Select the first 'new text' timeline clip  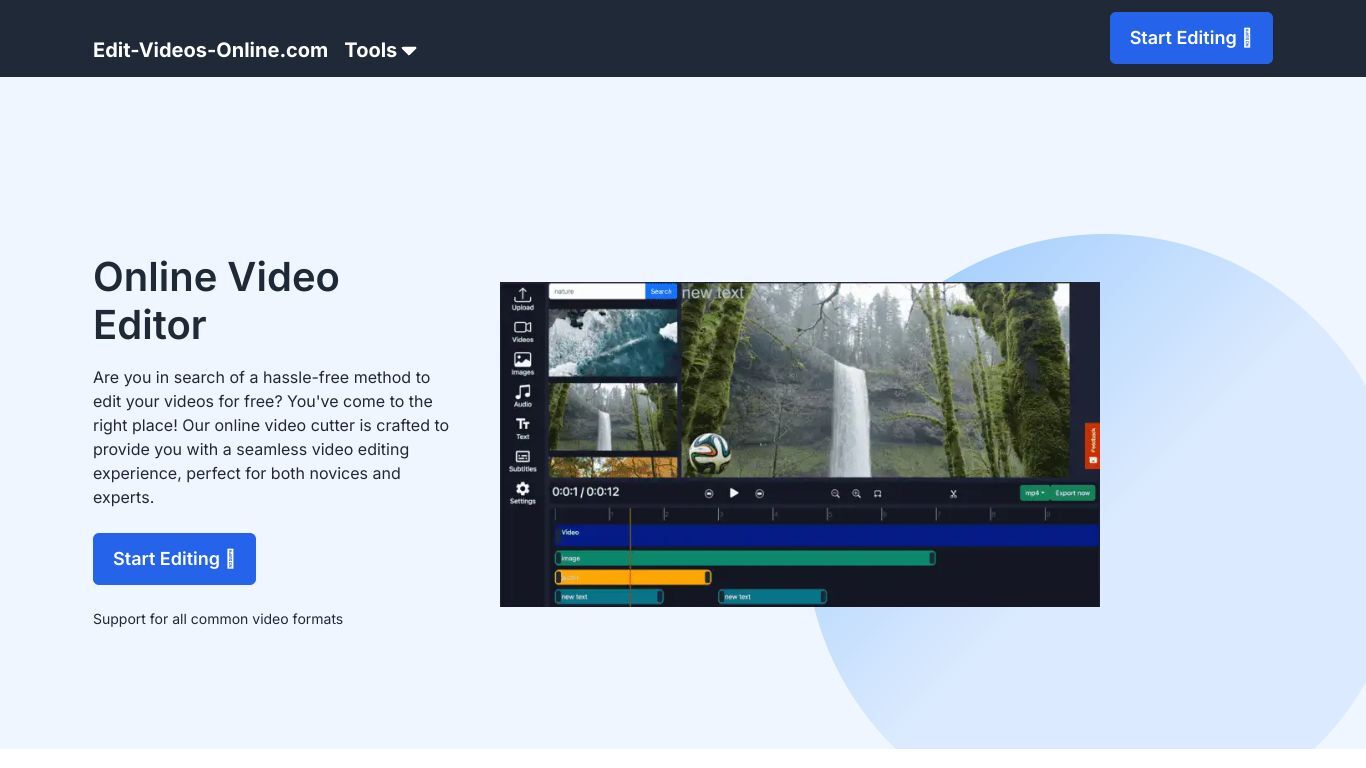[x=609, y=597]
